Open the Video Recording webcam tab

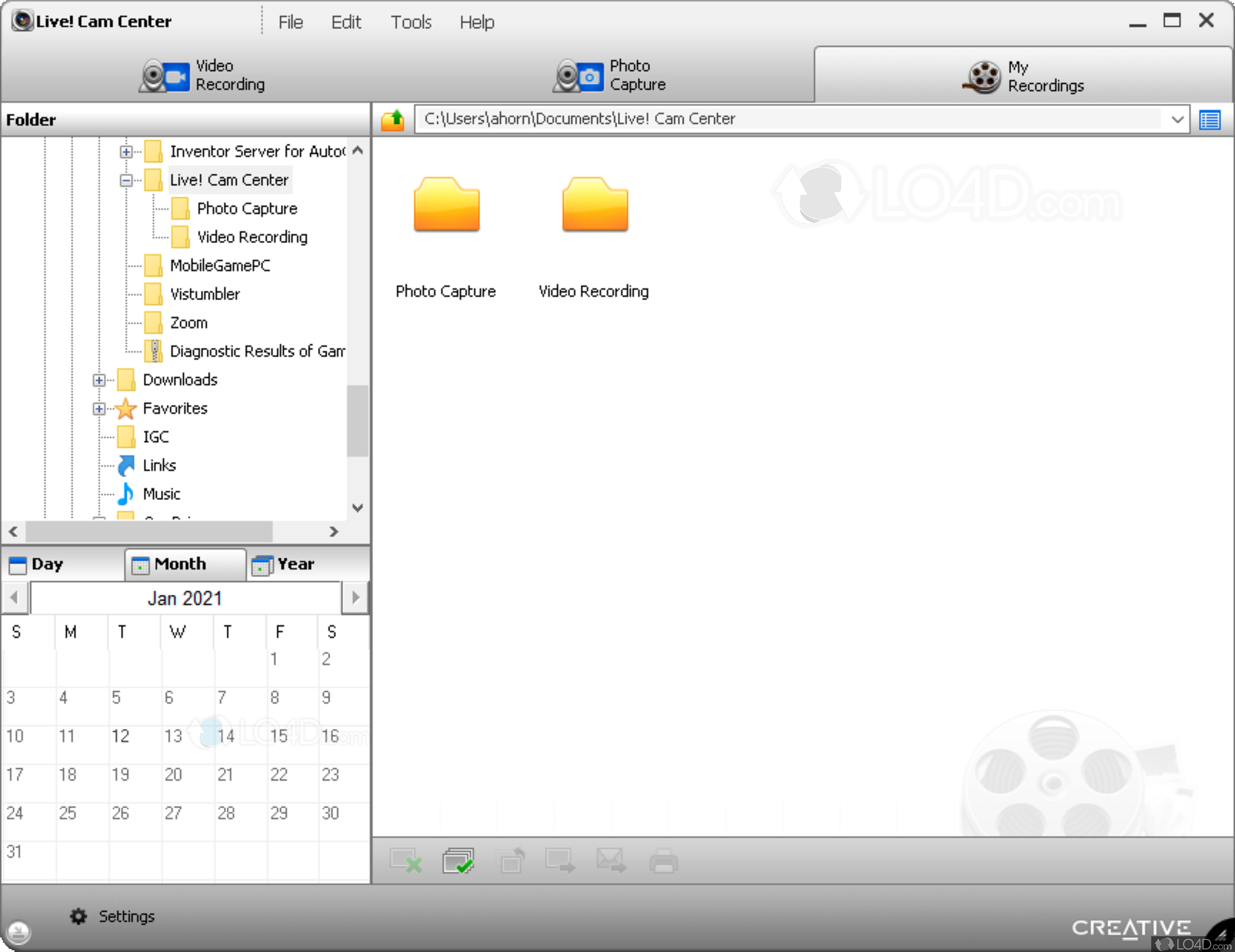coord(203,75)
